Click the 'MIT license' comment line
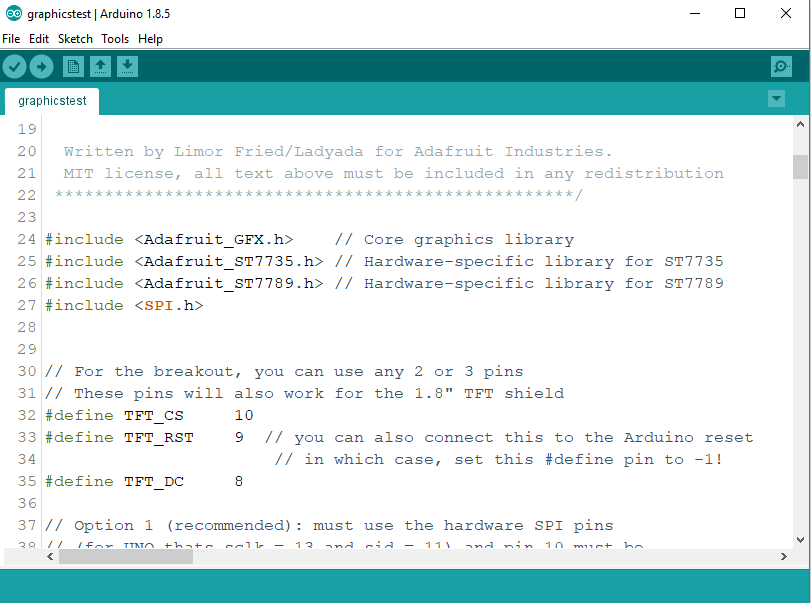 [394, 174]
